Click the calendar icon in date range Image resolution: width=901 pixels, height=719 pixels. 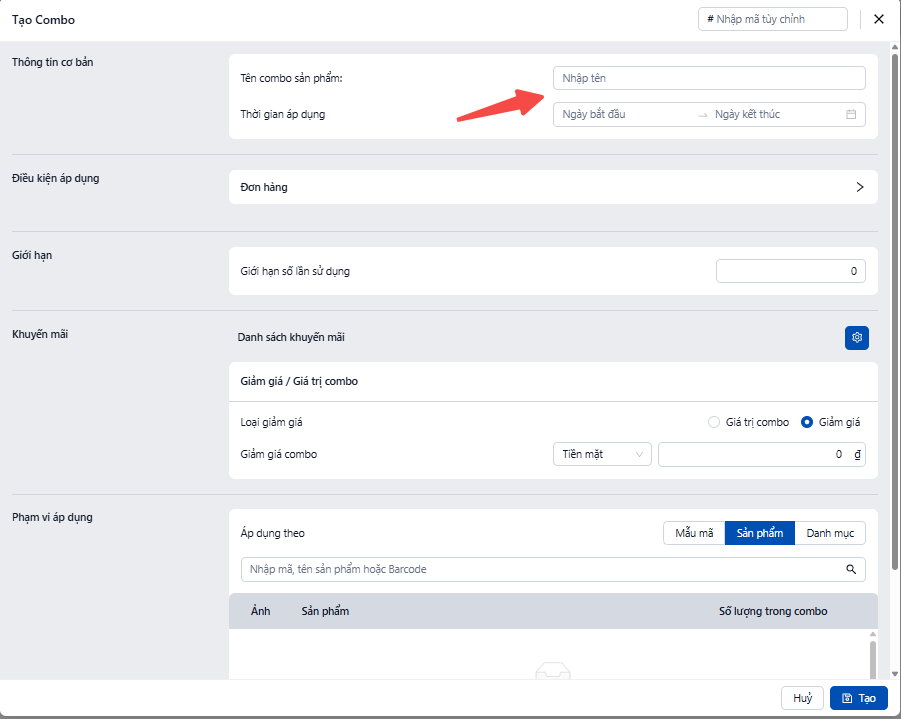coord(851,114)
